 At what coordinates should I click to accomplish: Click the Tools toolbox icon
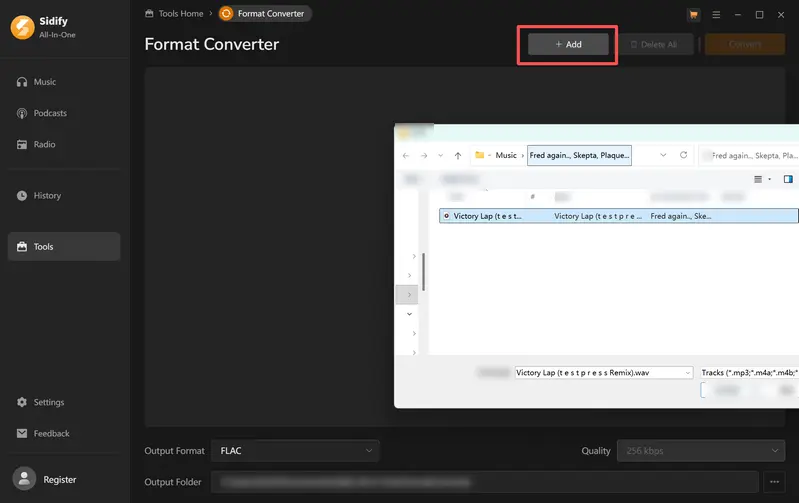pos(22,247)
